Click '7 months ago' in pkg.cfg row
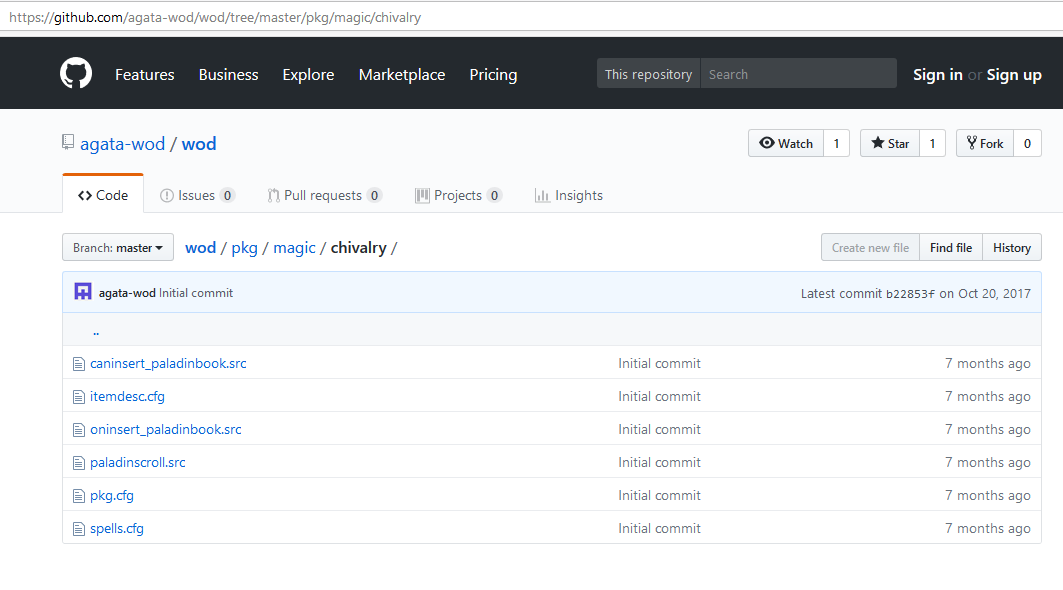Image resolution: width=1063 pixels, height=590 pixels. (988, 496)
